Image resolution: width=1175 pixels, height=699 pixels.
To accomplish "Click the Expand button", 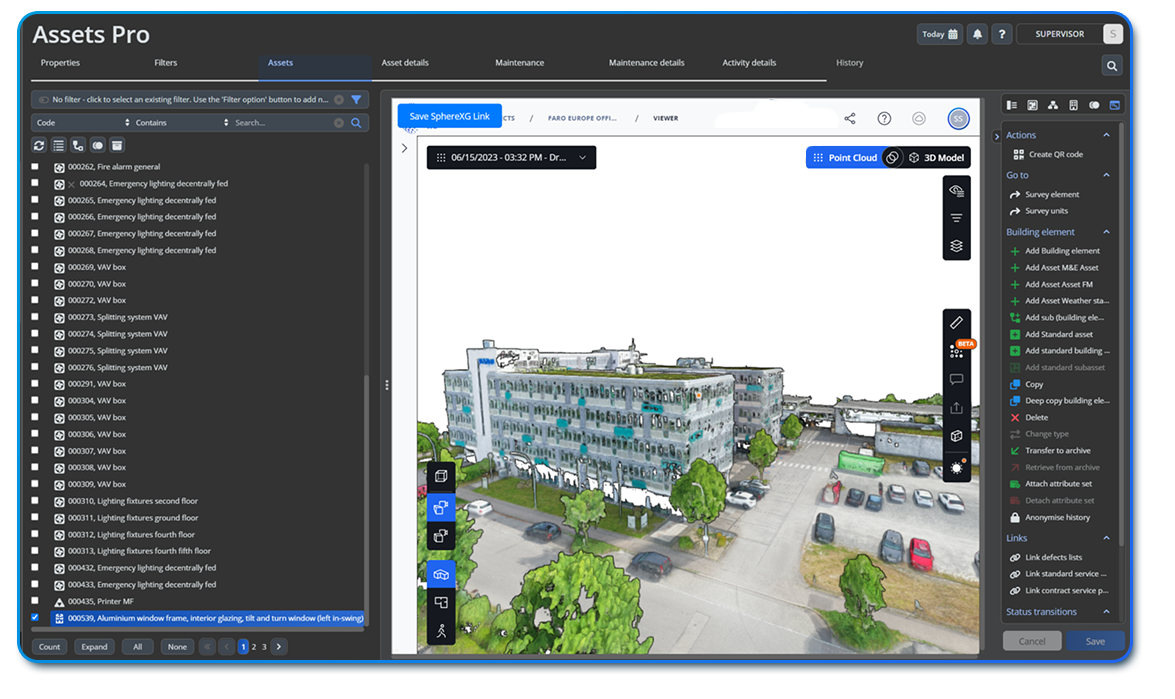I will pos(94,647).
